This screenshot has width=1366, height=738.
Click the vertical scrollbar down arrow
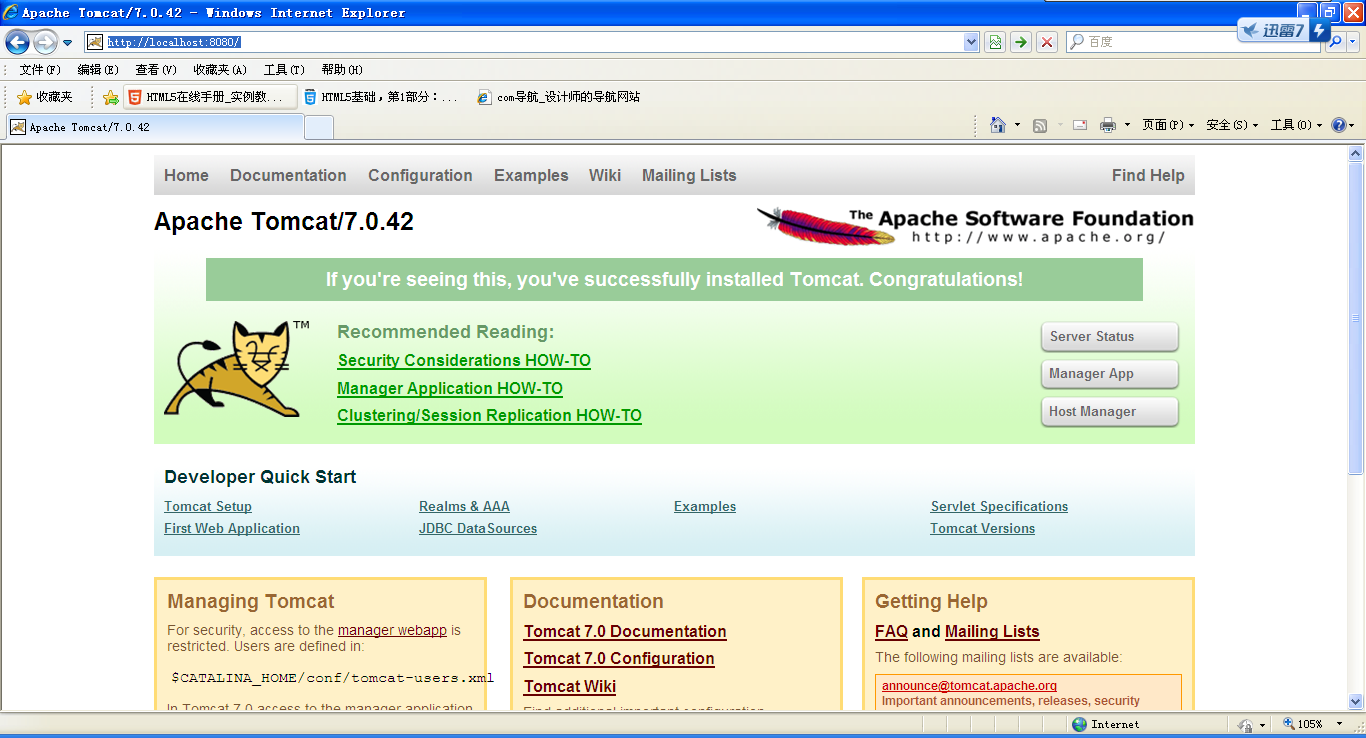pos(1356,702)
